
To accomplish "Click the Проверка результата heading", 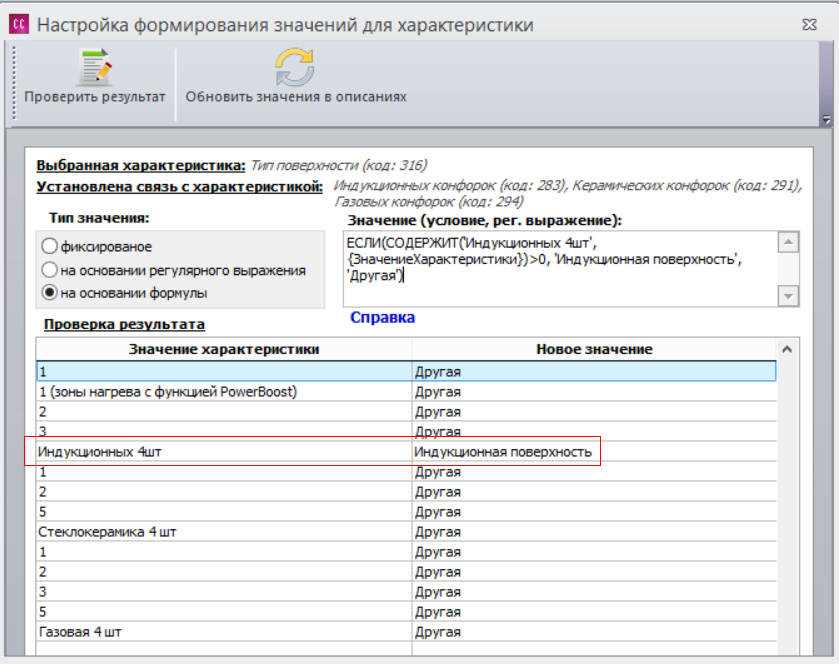I will (124, 324).
